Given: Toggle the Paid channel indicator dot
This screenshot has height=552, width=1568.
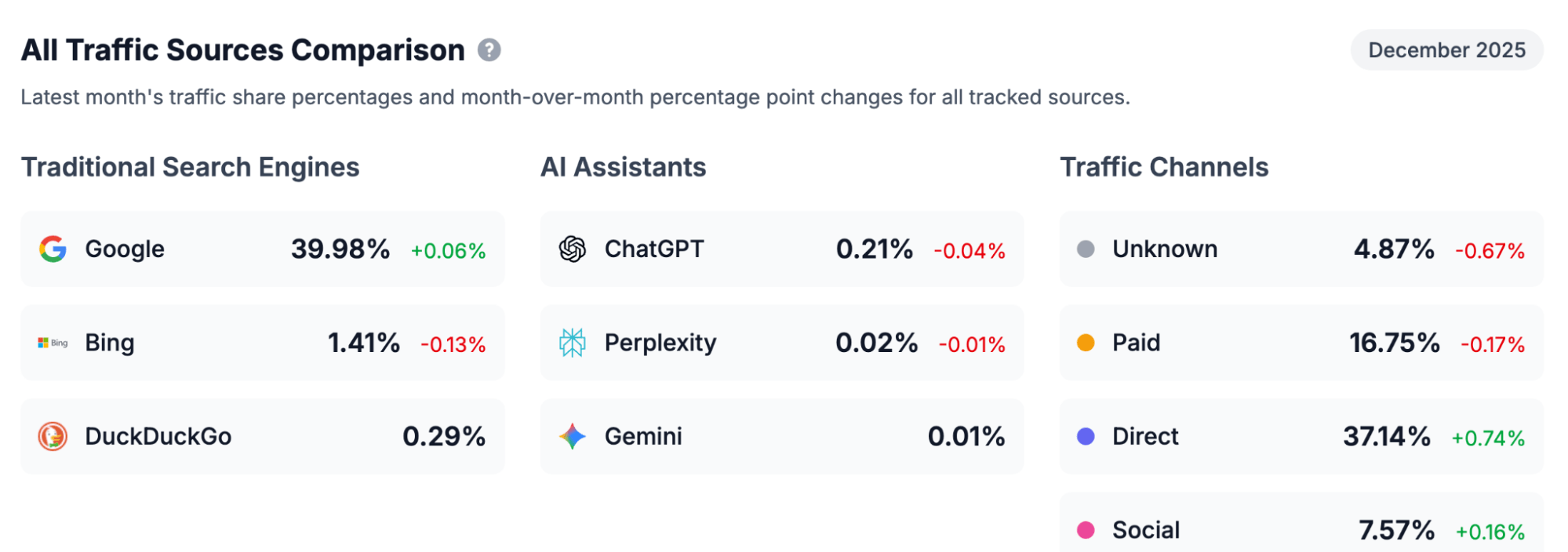Looking at the screenshot, I should tap(1087, 343).
